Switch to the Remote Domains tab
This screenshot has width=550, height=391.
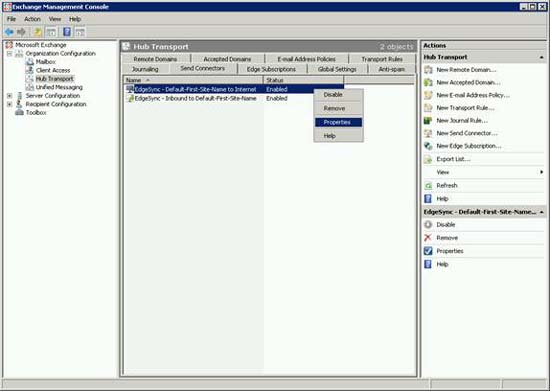click(155, 59)
